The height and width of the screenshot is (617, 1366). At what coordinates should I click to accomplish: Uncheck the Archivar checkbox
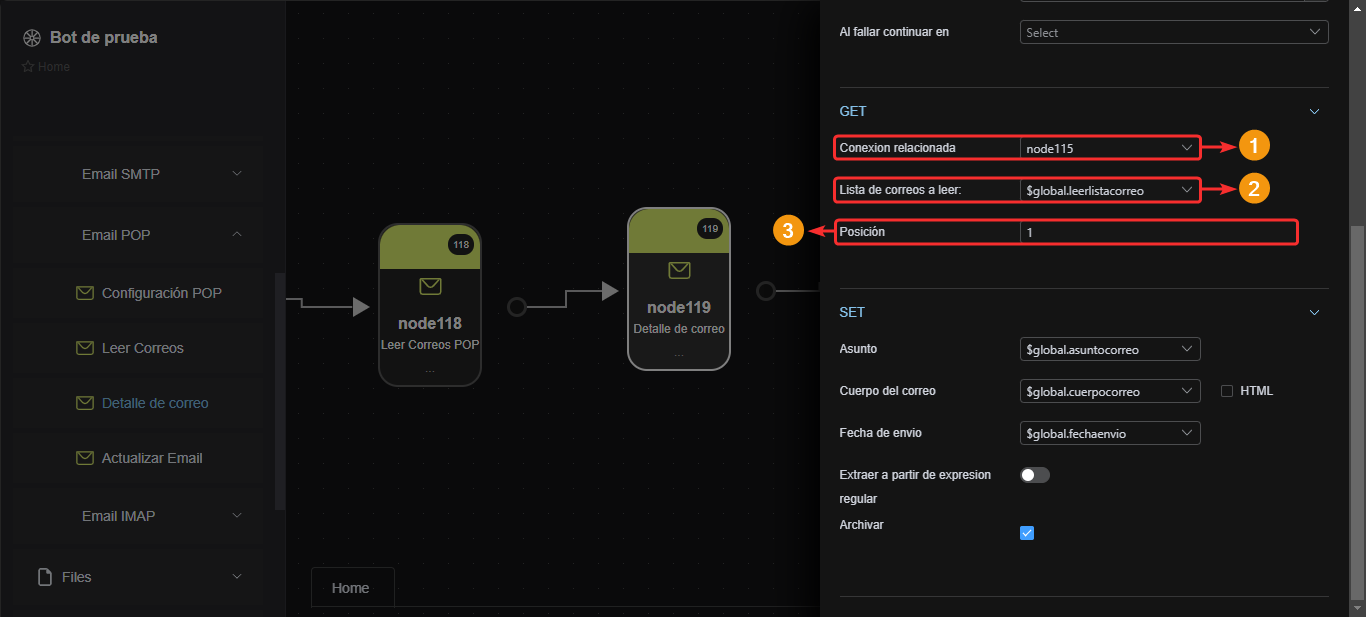click(1027, 533)
